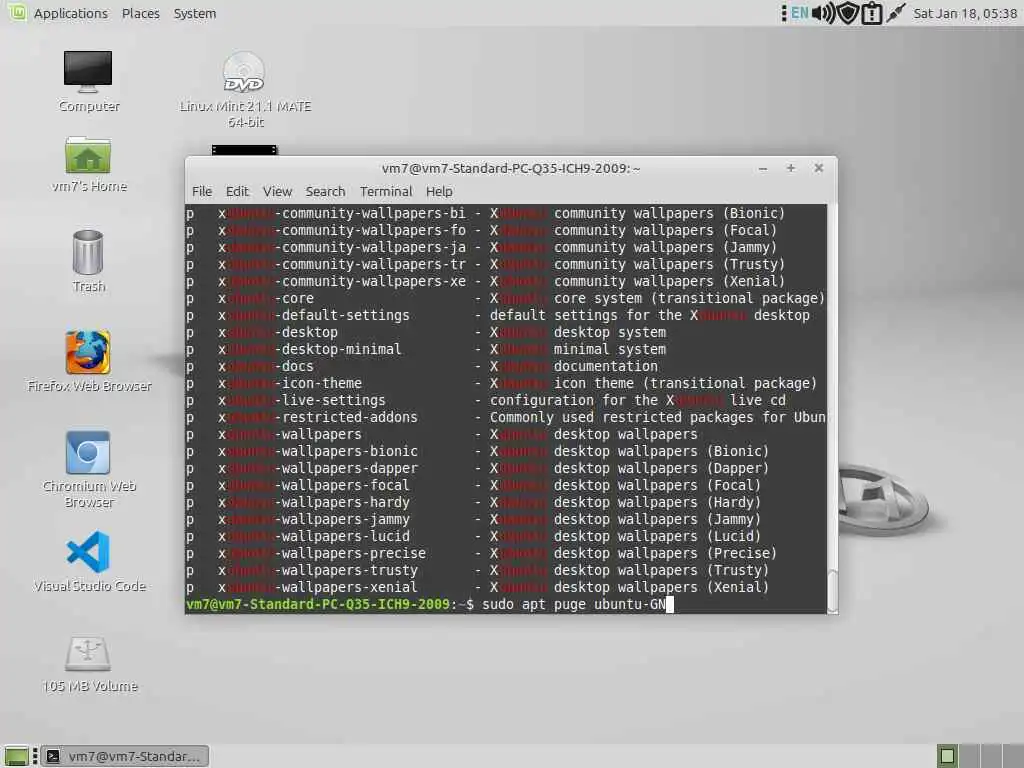The image size is (1024, 768).
Task: Click the network connection tray icon
Action: tap(896, 13)
